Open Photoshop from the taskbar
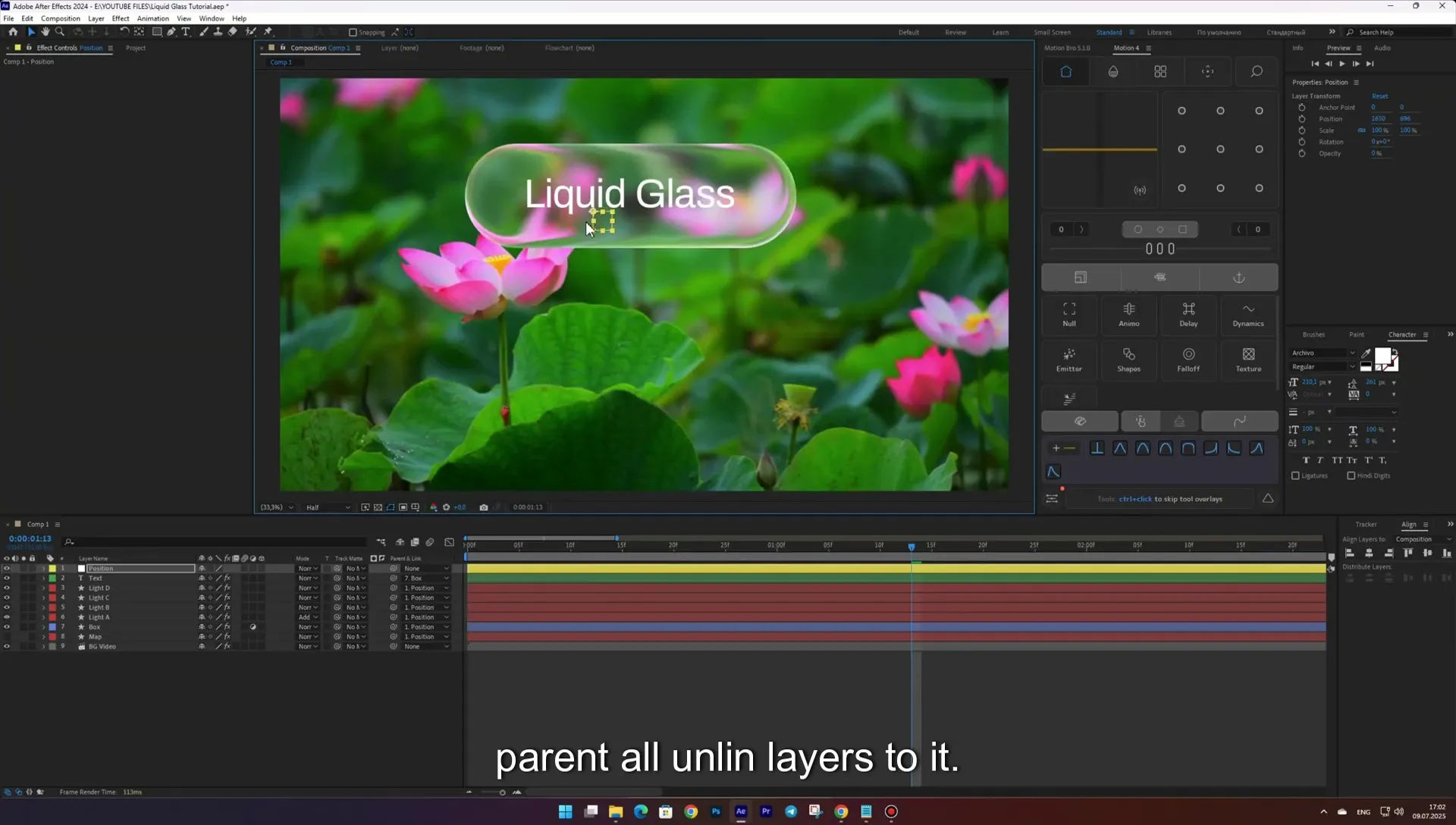1456x825 pixels. 716,811
